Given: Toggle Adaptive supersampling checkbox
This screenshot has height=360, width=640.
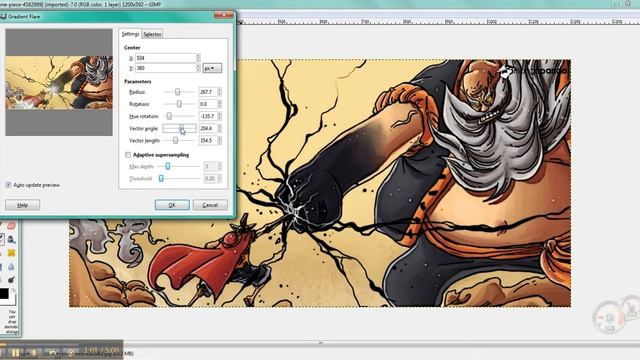Looking at the screenshot, I should [128, 155].
